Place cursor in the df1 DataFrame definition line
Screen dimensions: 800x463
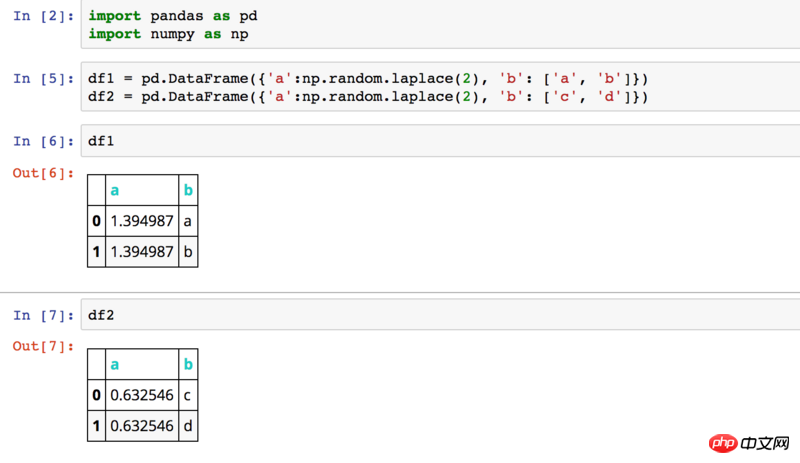click(368, 78)
